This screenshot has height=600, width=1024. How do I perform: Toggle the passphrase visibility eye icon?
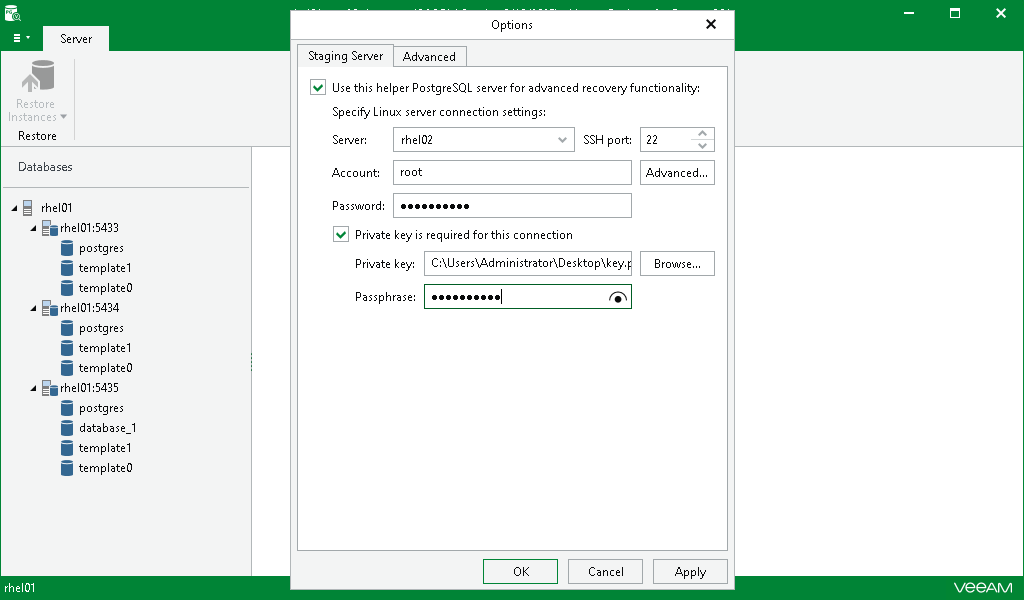click(619, 296)
